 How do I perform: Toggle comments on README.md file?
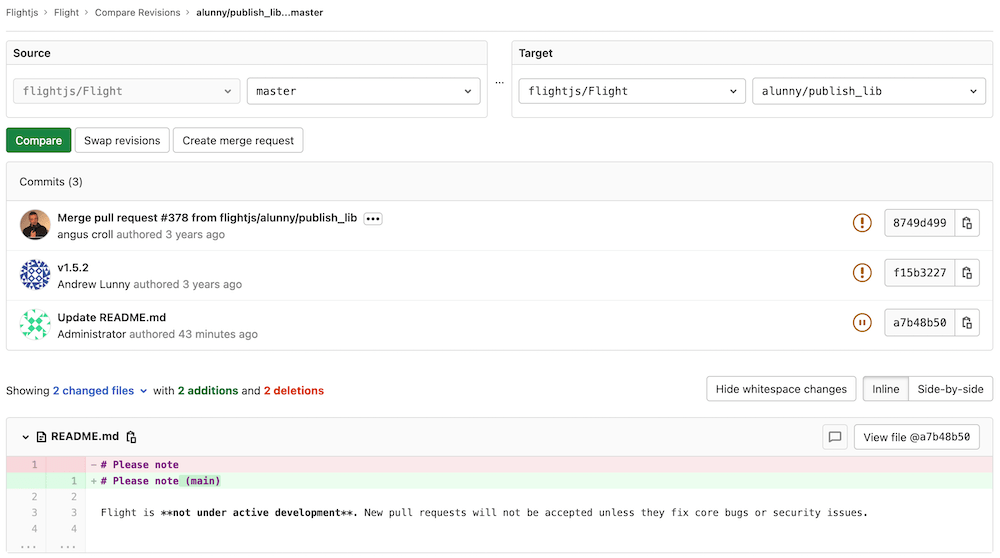coord(834,437)
